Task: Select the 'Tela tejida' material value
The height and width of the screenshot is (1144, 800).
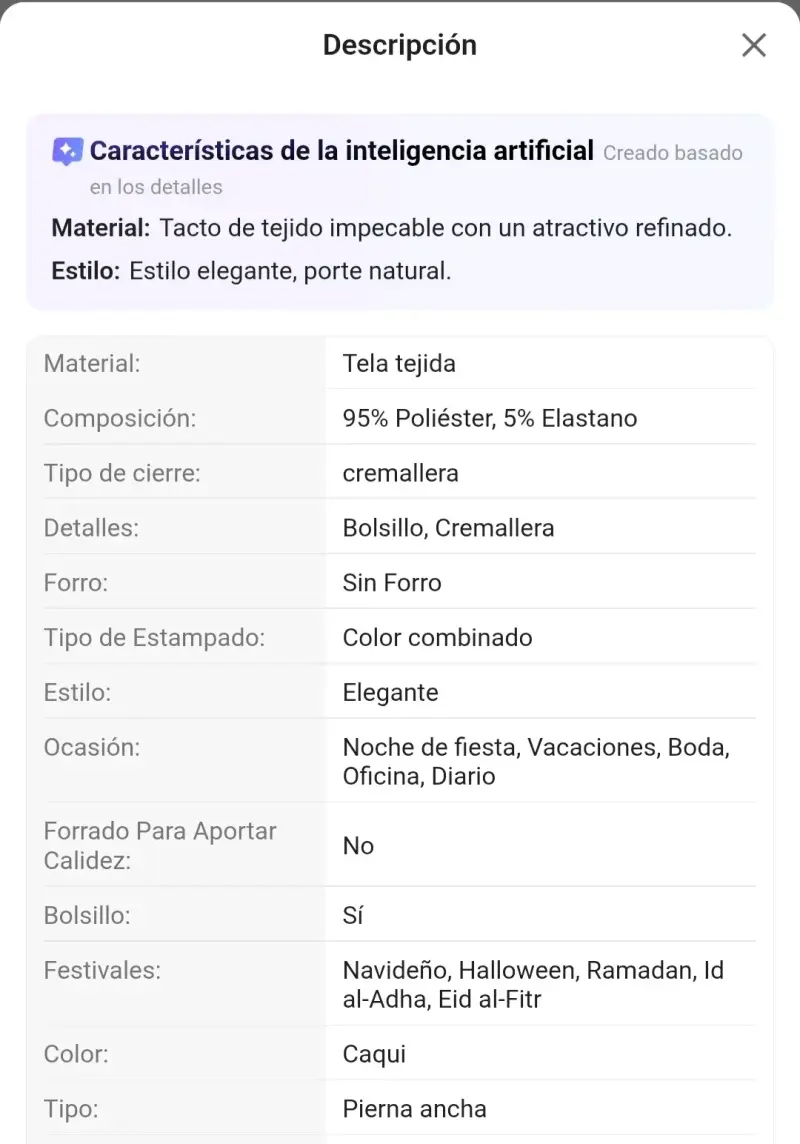Action: [399, 363]
